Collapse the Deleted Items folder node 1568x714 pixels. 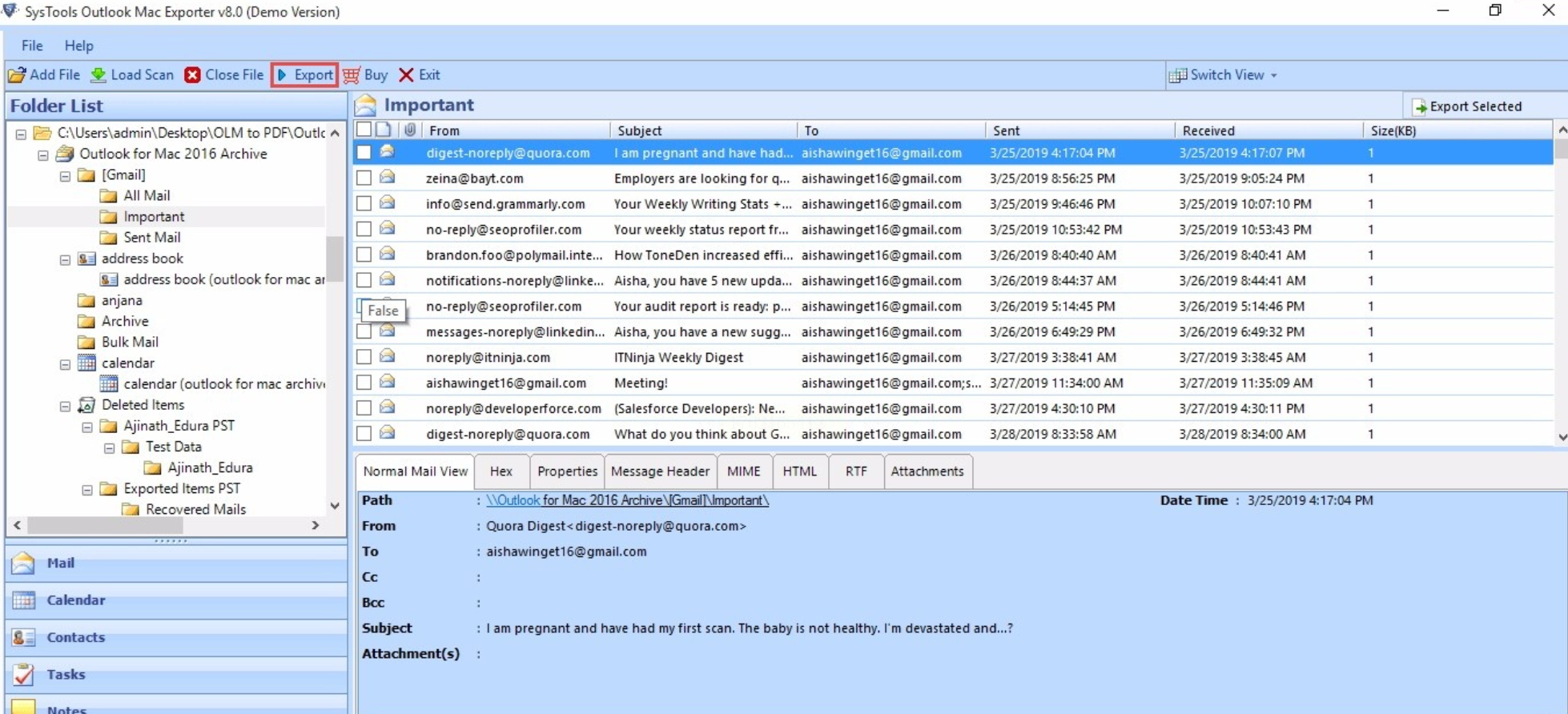tap(65, 406)
